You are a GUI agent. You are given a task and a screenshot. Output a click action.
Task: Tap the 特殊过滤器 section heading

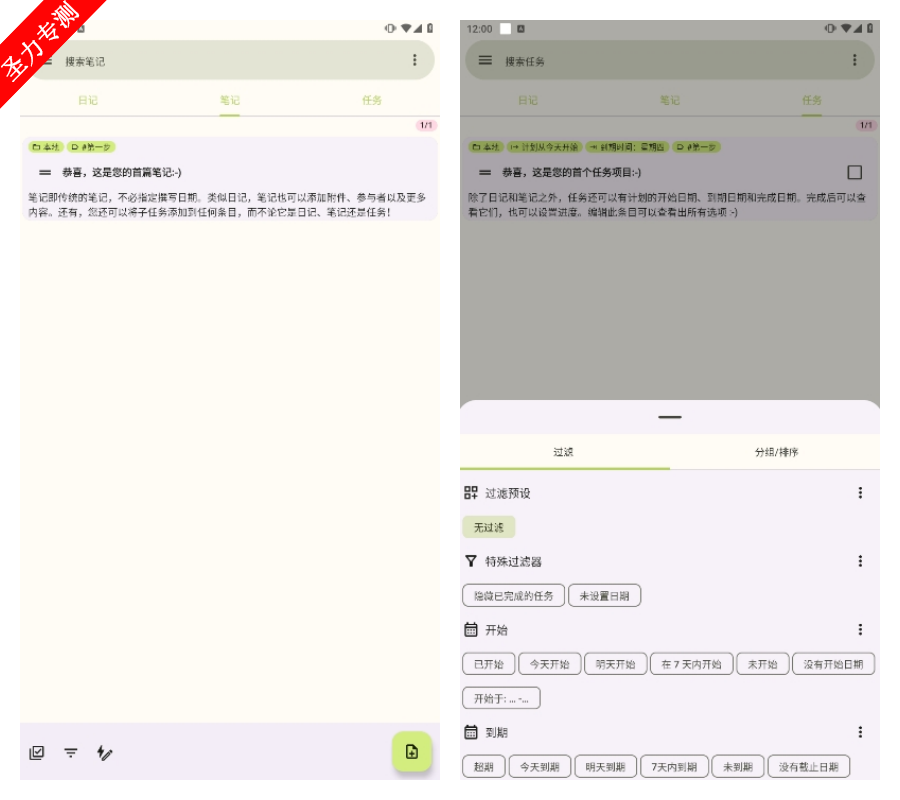[x=514, y=561]
